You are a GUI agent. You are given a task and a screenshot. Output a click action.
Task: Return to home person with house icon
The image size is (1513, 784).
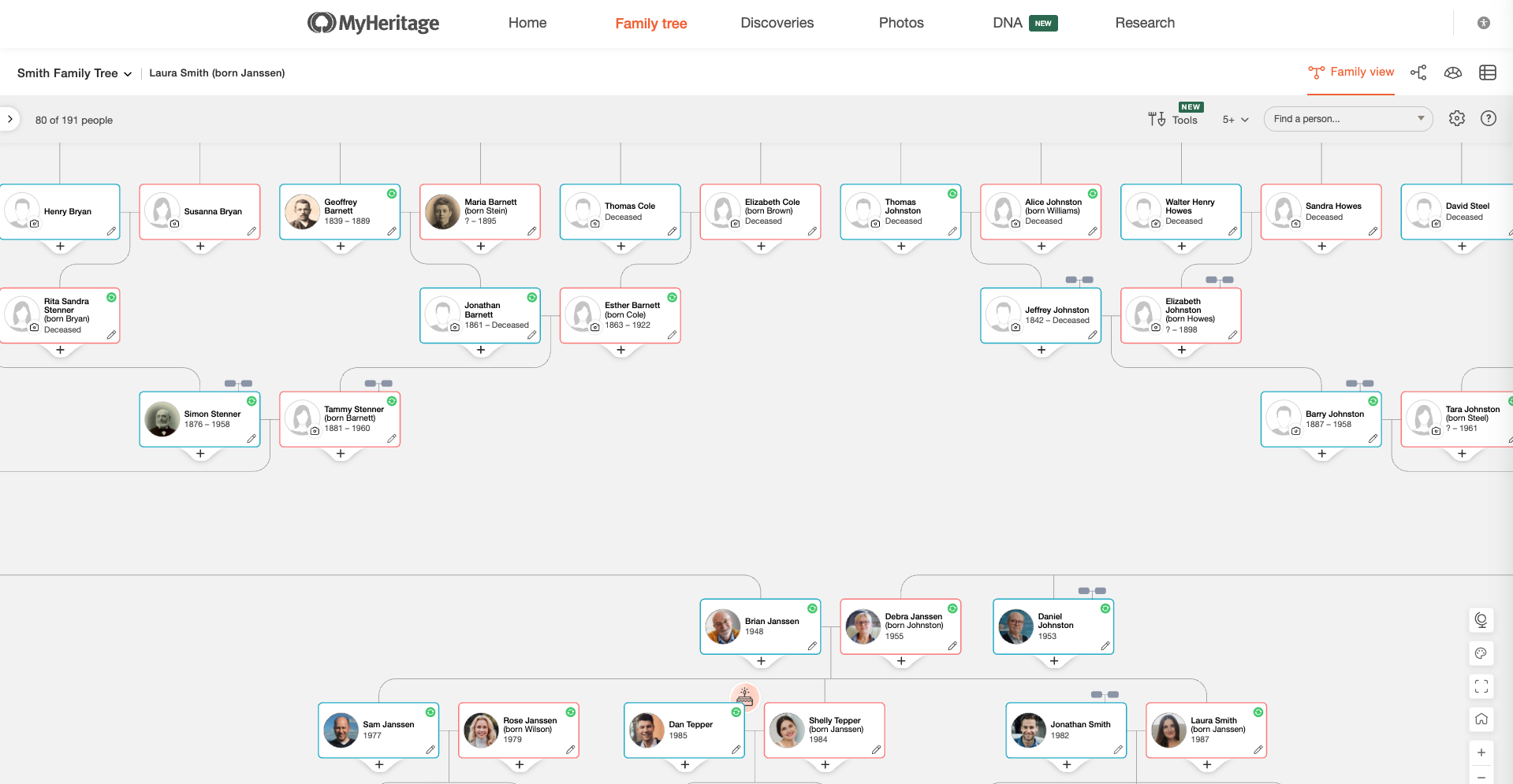[1481, 719]
